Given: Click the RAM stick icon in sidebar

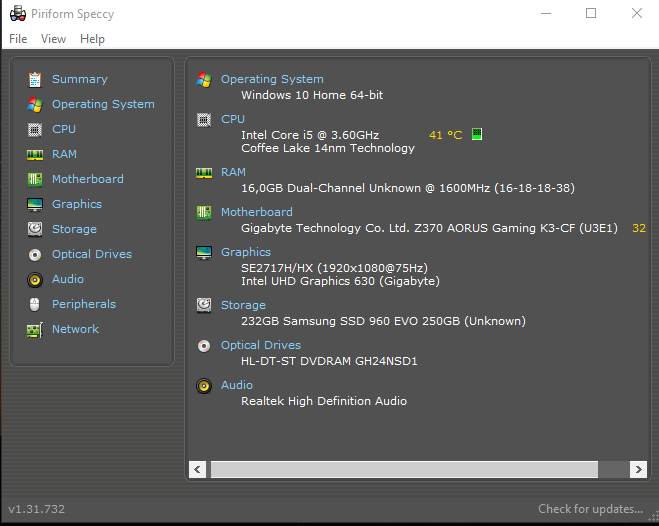Looking at the screenshot, I should point(35,155).
